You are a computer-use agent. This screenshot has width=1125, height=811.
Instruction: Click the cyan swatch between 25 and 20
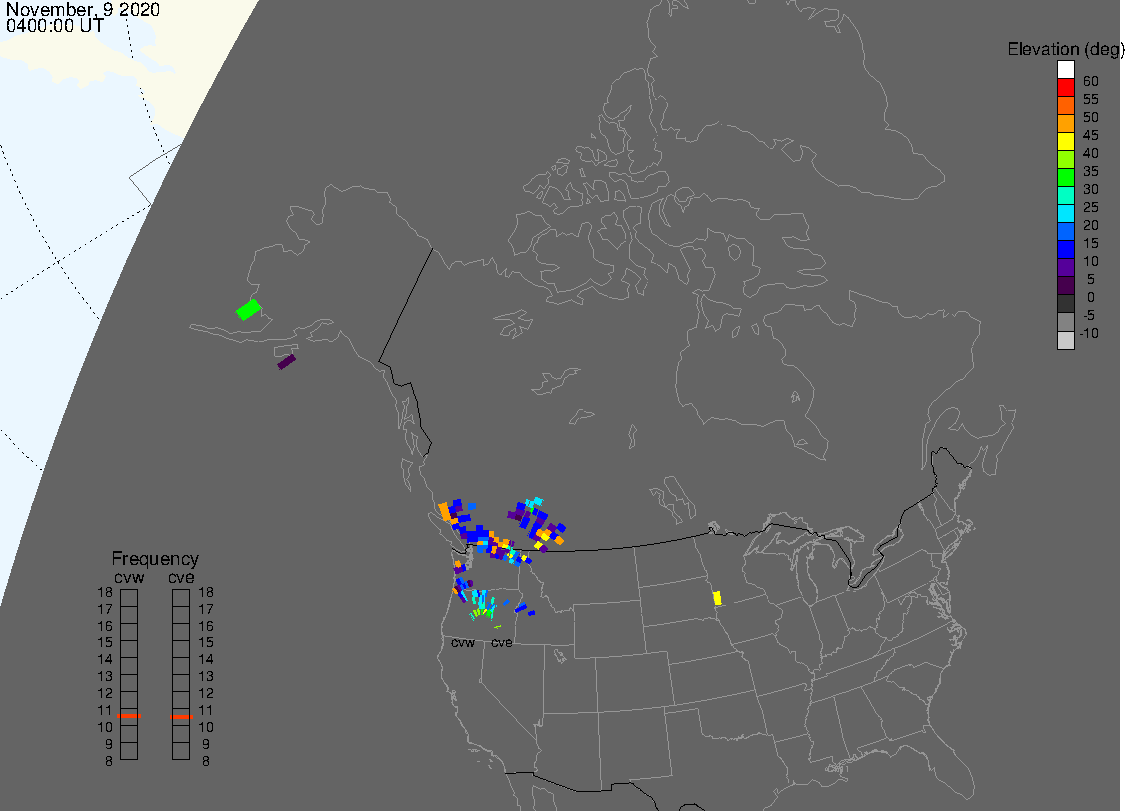click(1065, 212)
